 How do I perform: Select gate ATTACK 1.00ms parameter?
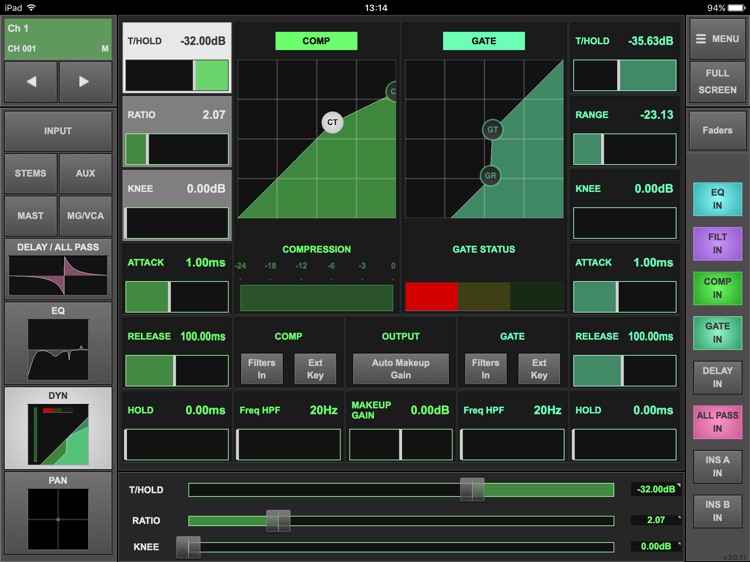click(625, 279)
